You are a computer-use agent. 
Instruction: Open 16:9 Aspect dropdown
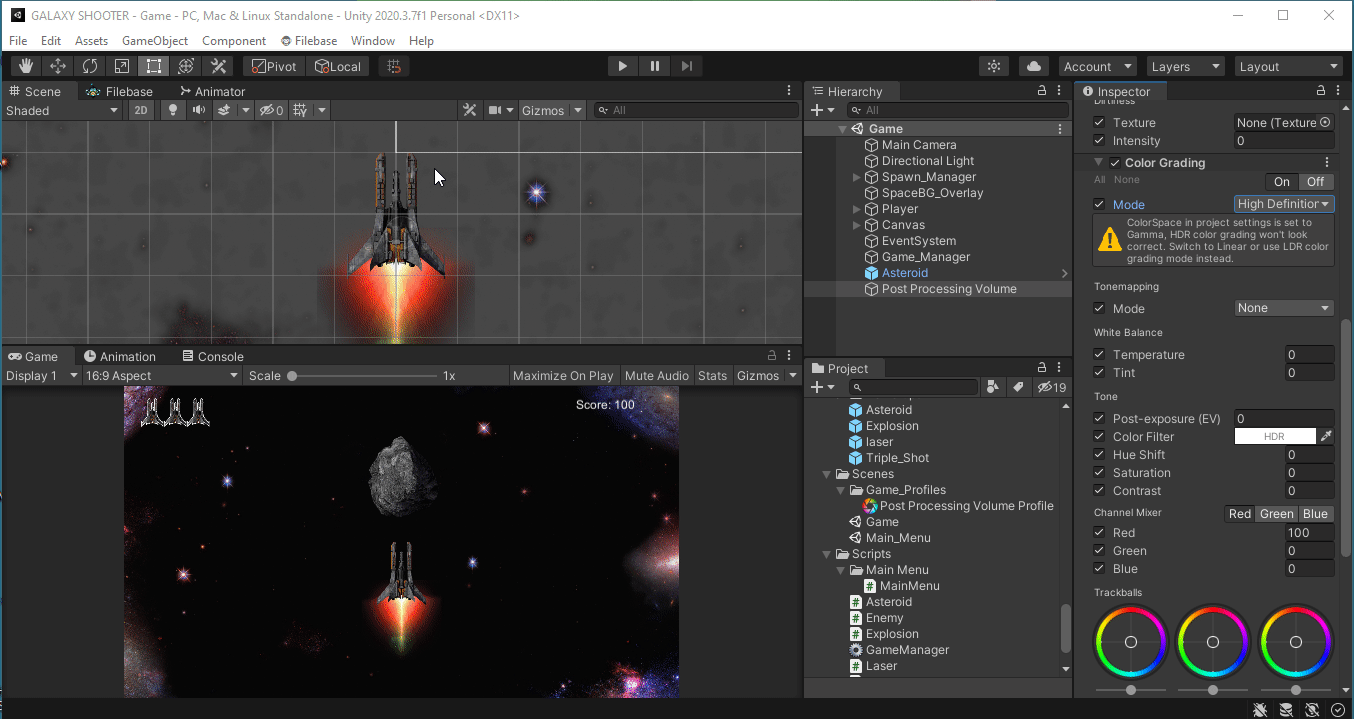pos(162,375)
